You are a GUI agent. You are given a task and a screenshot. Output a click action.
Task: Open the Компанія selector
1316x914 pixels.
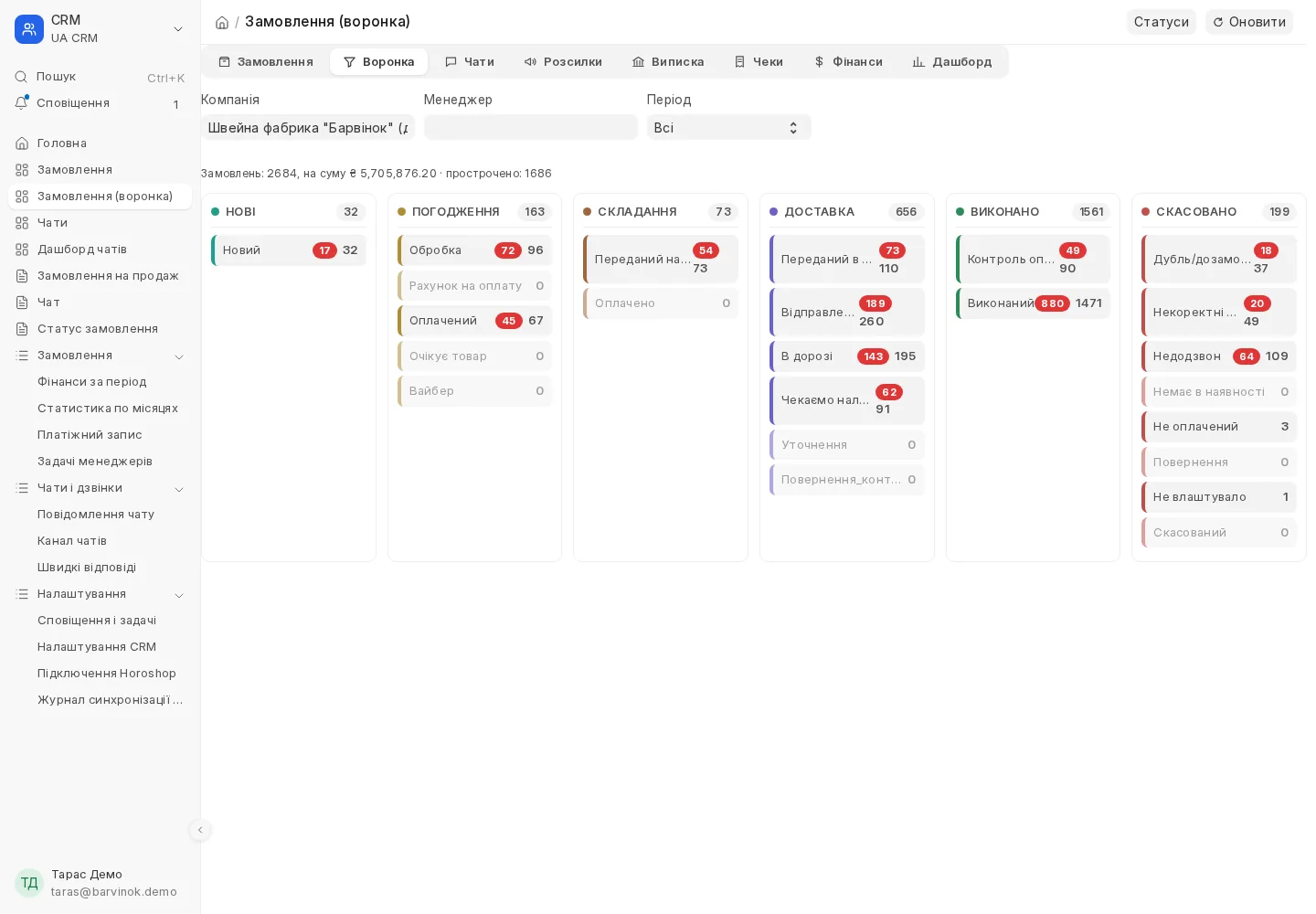tap(308, 128)
